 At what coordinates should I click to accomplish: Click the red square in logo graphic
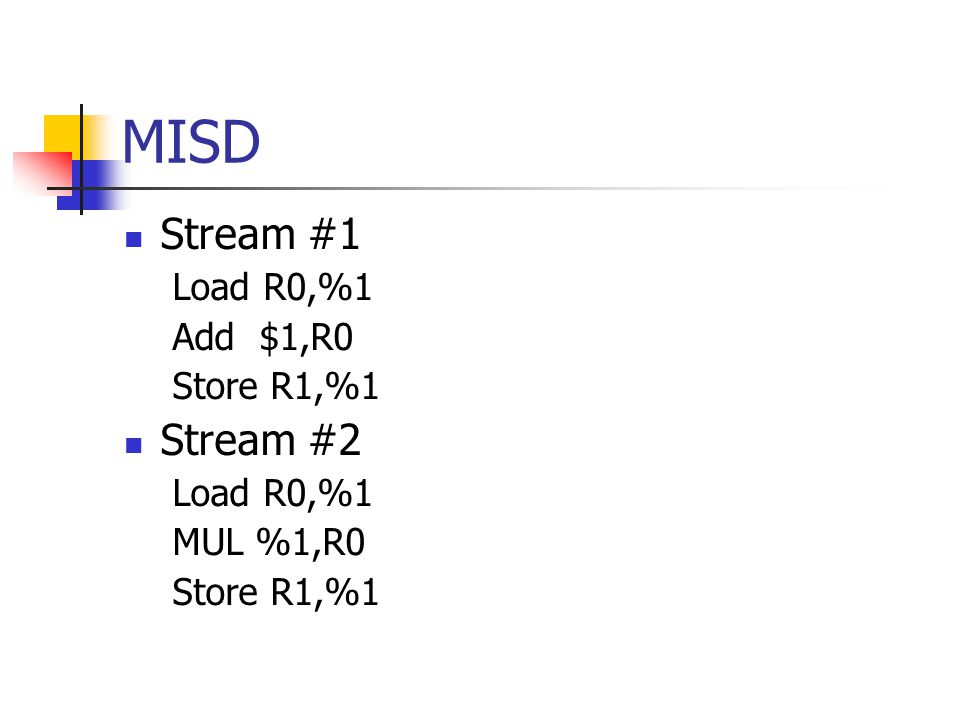point(43,171)
